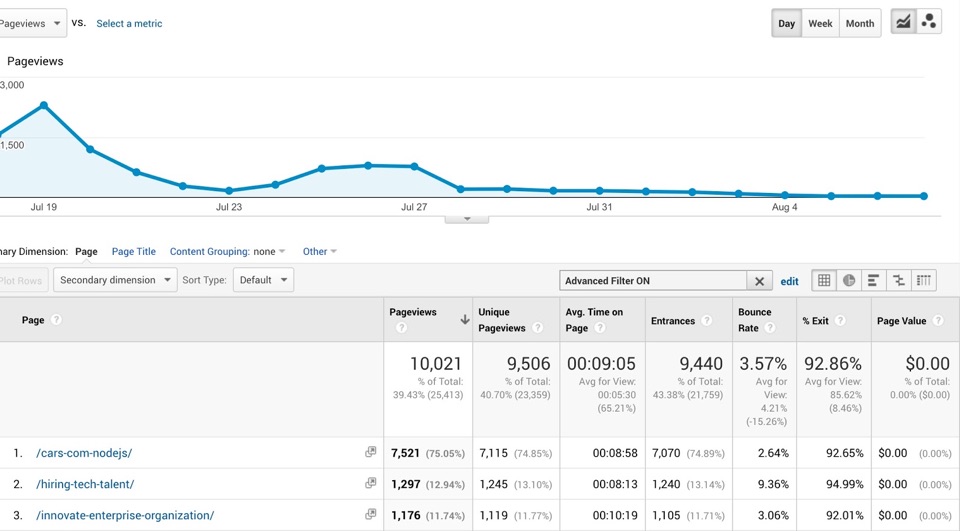
Task: Click the 00:09:05 average time value
Action: pos(601,364)
